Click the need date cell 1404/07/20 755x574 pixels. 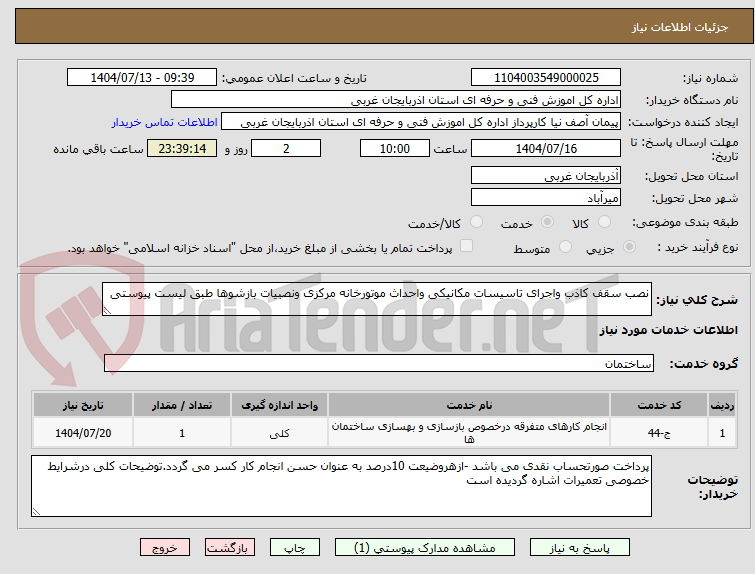[x=83, y=433]
